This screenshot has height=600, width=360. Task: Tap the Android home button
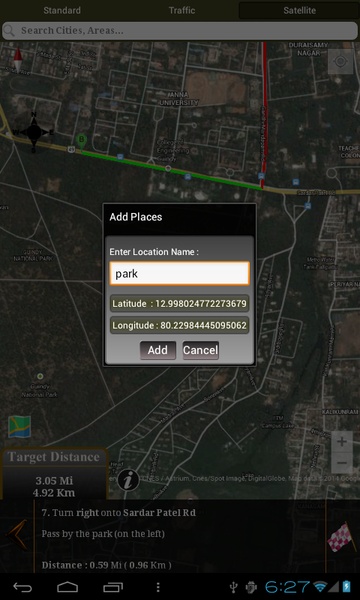[68, 587]
